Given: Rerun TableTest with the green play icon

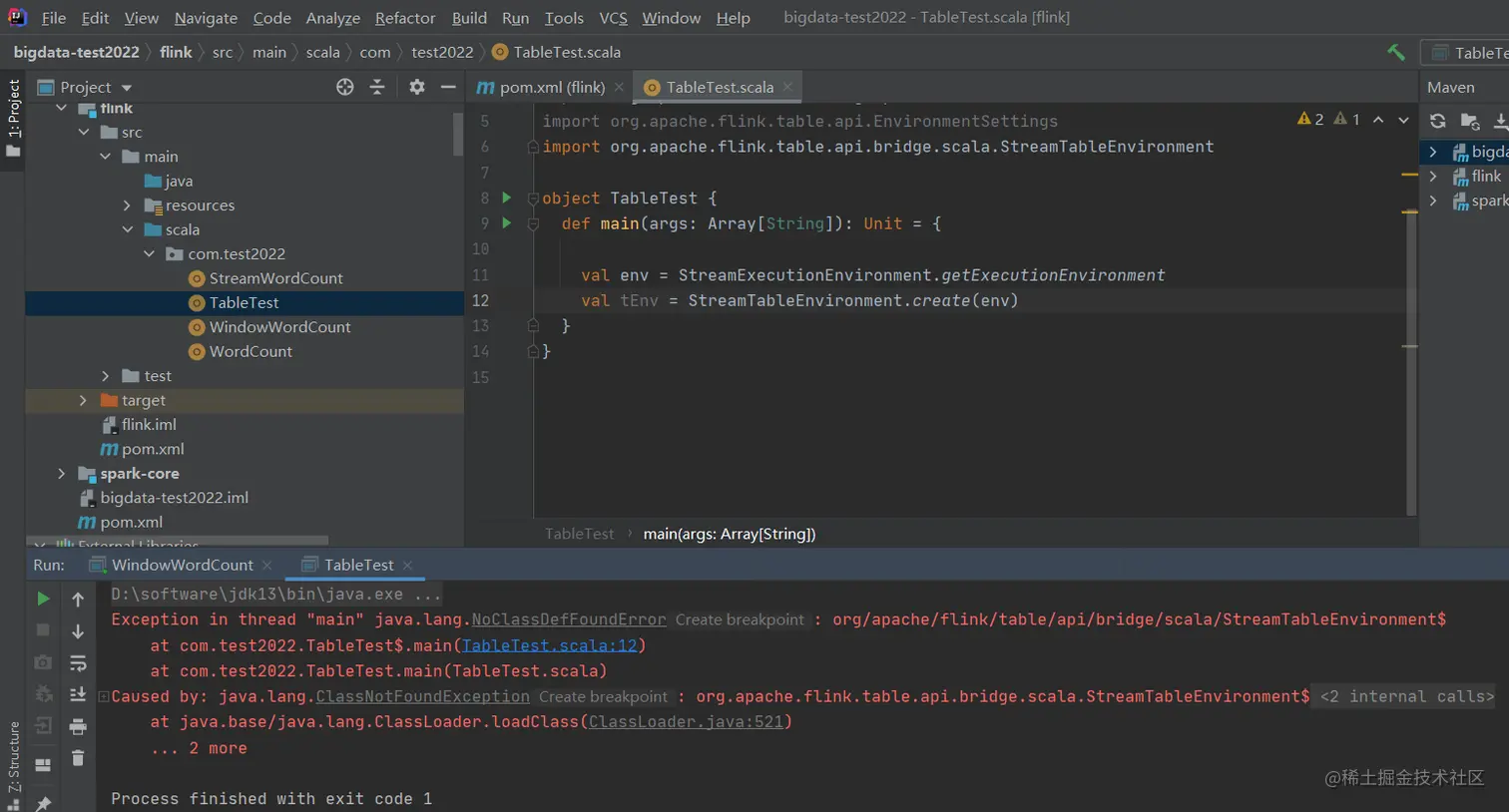Looking at the screenshot, I should tap(43, 599).
